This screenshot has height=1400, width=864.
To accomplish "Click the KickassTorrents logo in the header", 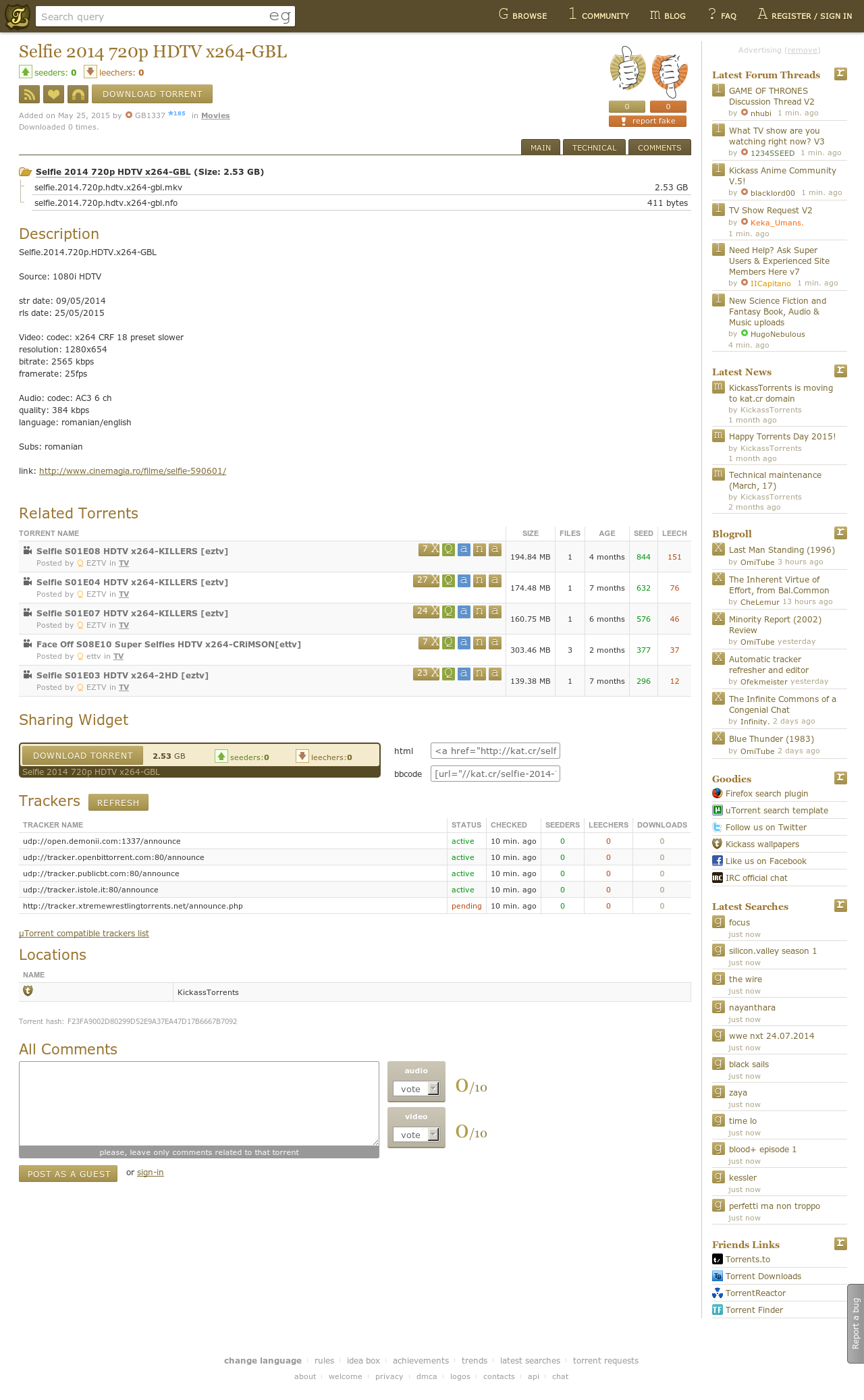I will [x=17, y=16].
